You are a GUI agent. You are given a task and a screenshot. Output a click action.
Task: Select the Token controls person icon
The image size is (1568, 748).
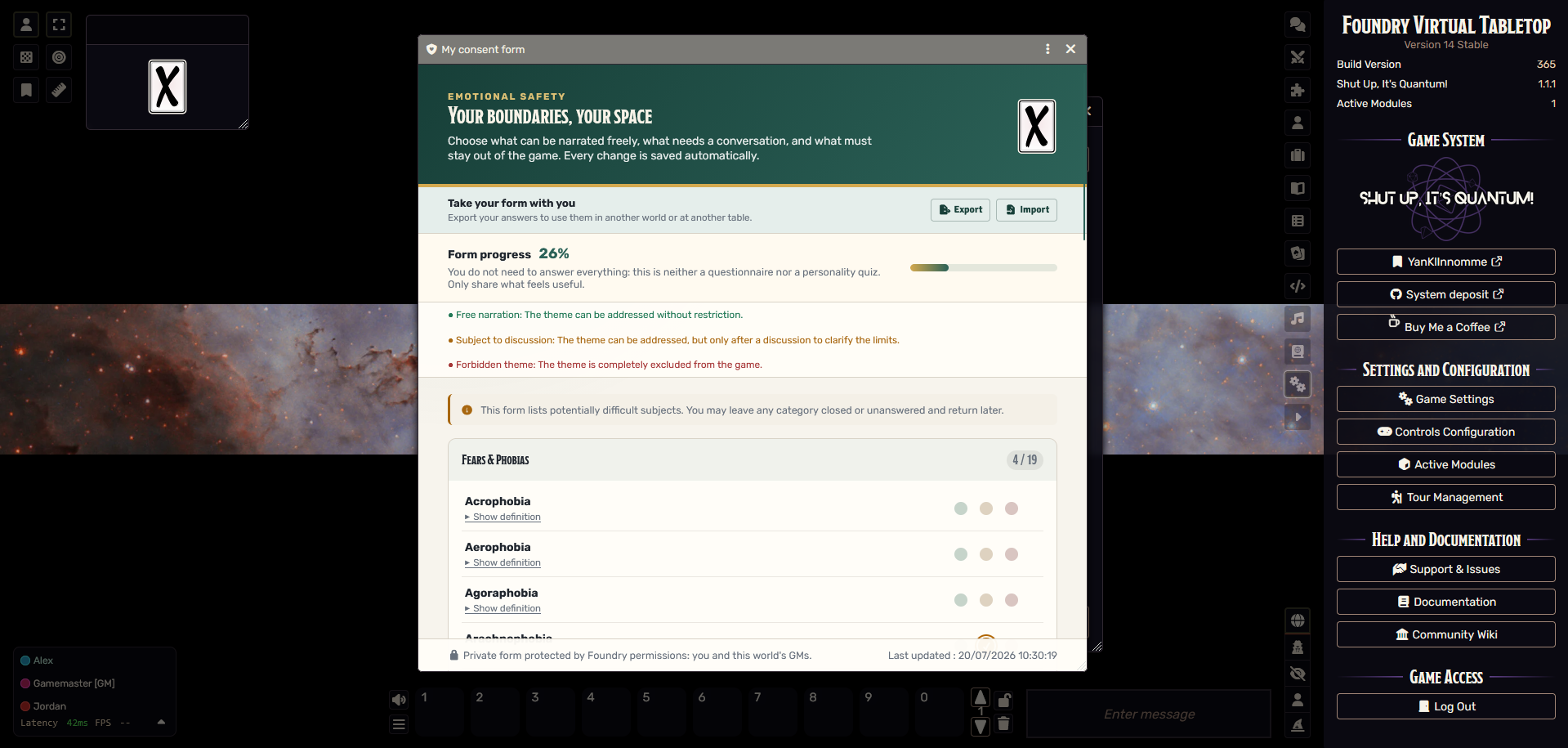(26, 25)
